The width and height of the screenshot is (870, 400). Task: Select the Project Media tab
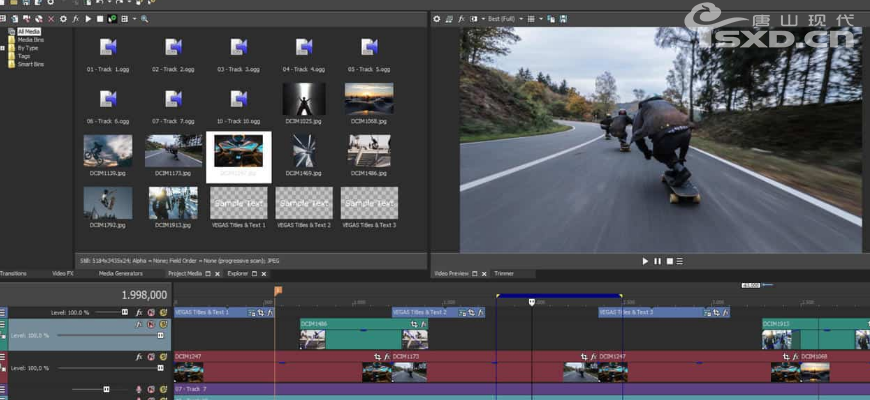point(185,274)
